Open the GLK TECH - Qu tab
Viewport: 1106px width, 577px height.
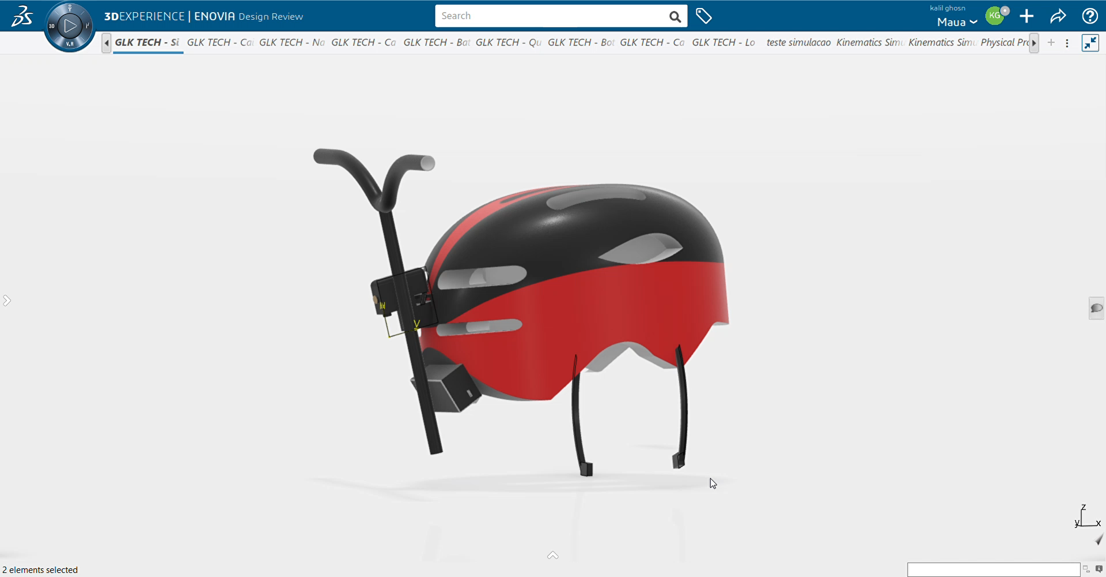[x=509, y=42]
